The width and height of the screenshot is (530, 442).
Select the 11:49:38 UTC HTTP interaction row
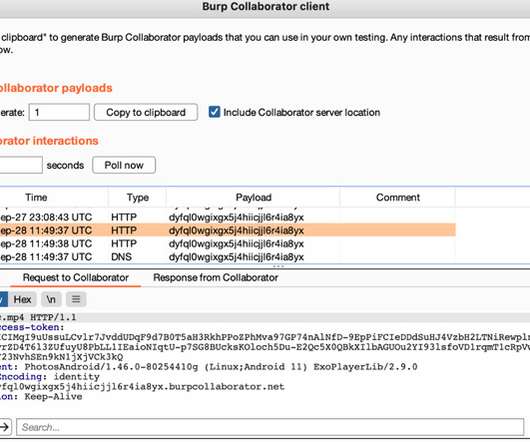228,244
